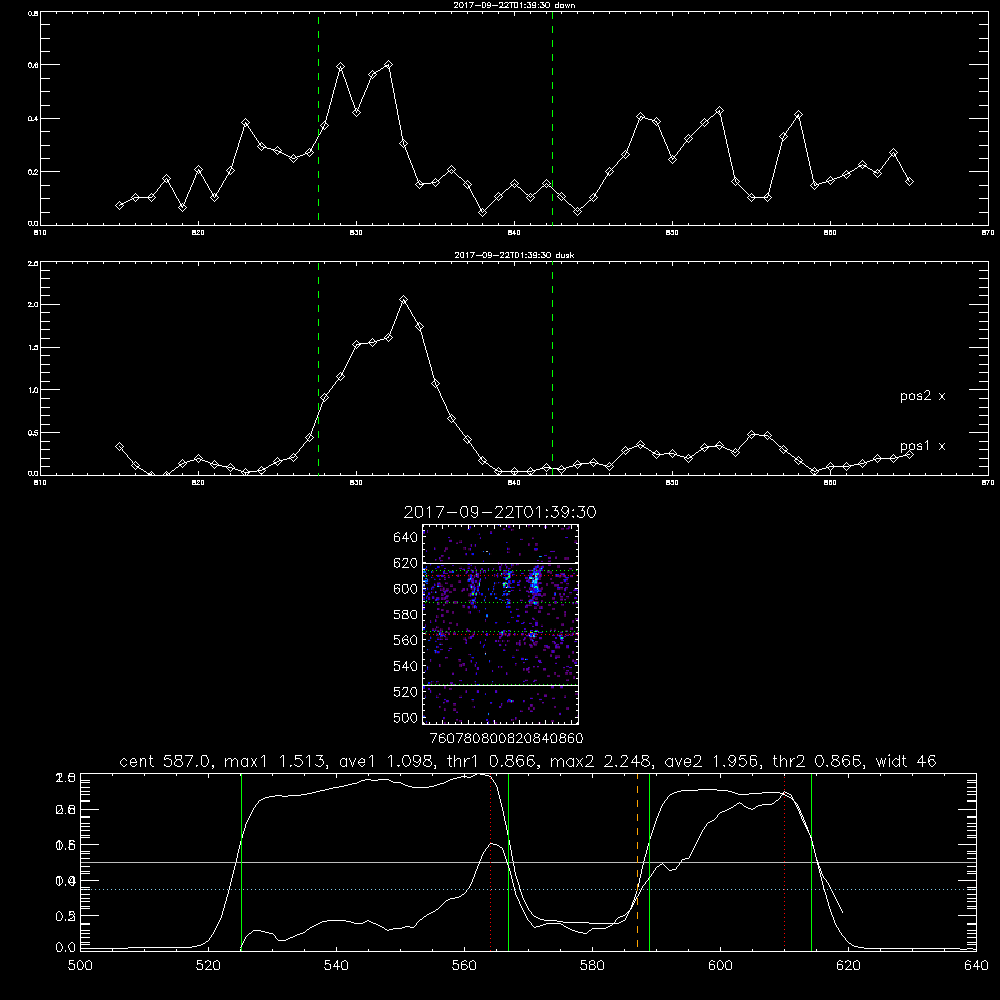Open the color spectral image thumbnail
The image size is (1000, 1000).
tap(501, 624)
